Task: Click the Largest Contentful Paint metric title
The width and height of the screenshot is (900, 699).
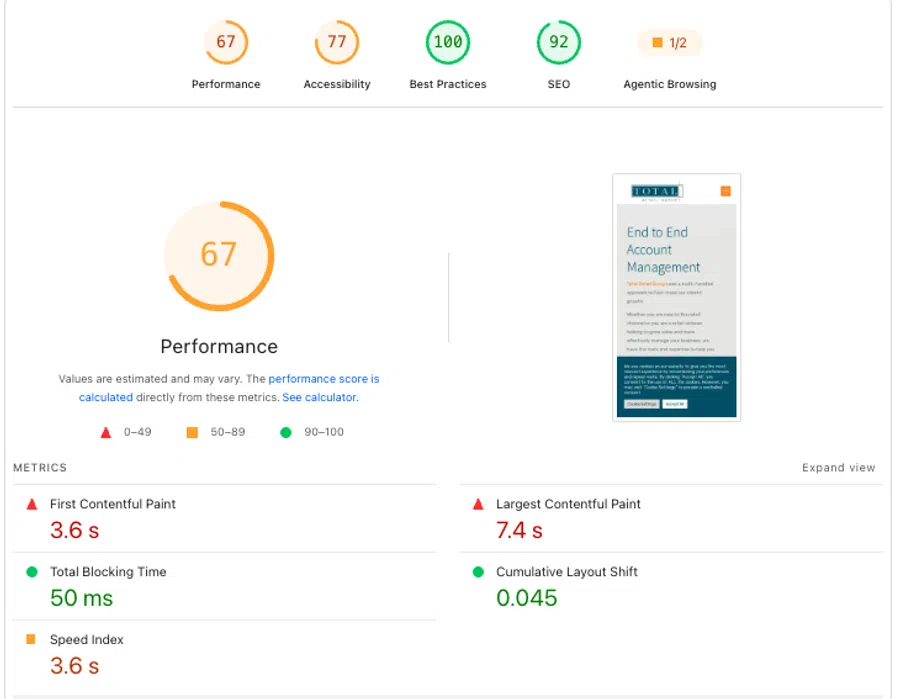Action: click(568, 504)
